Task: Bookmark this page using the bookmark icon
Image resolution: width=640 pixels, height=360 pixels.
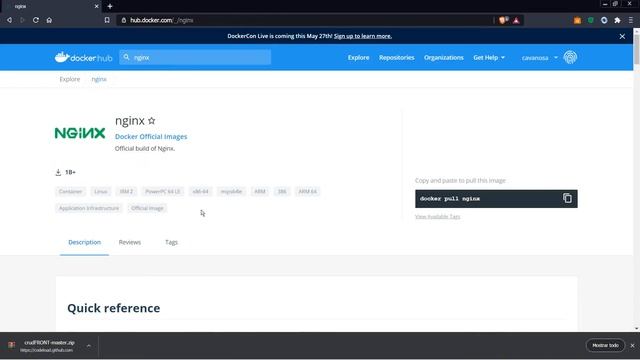Action: [x=107, y=20]
